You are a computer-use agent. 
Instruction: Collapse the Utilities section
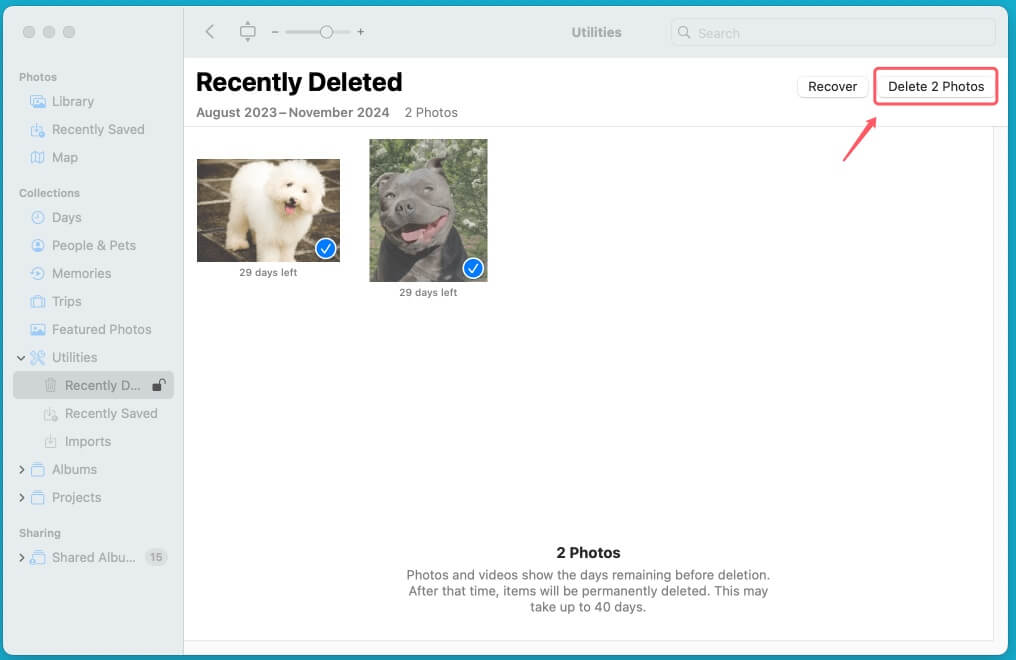[21, 357]
